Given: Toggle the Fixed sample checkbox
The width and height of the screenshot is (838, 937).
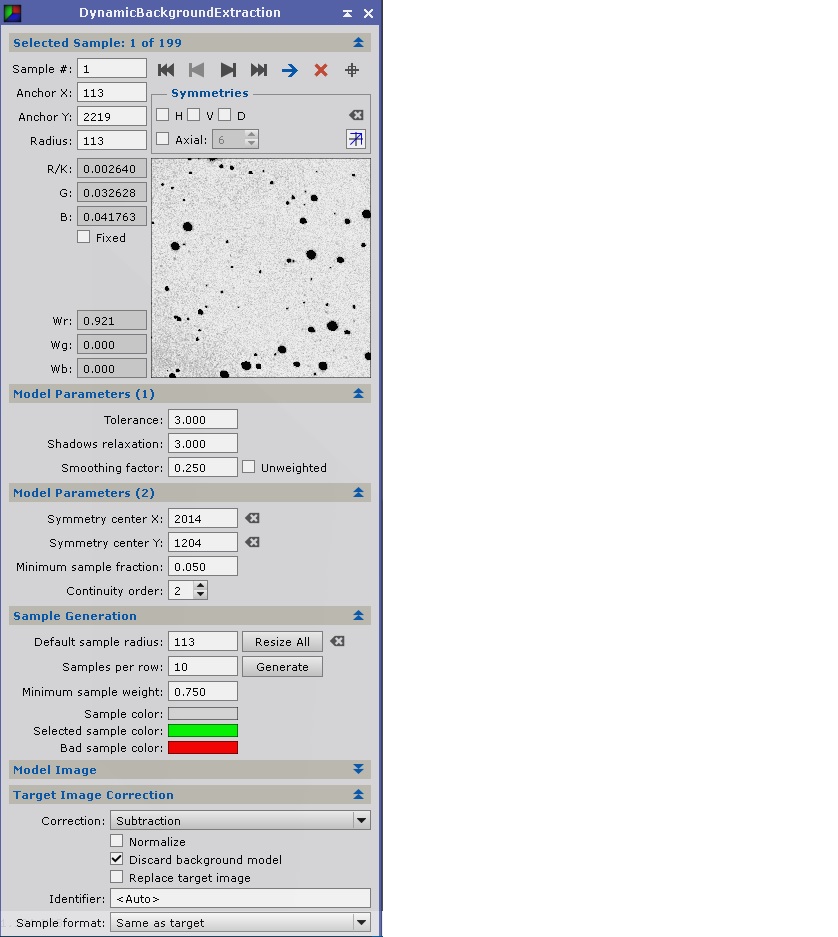Looking at the screenshot, I should click(84, 237).
